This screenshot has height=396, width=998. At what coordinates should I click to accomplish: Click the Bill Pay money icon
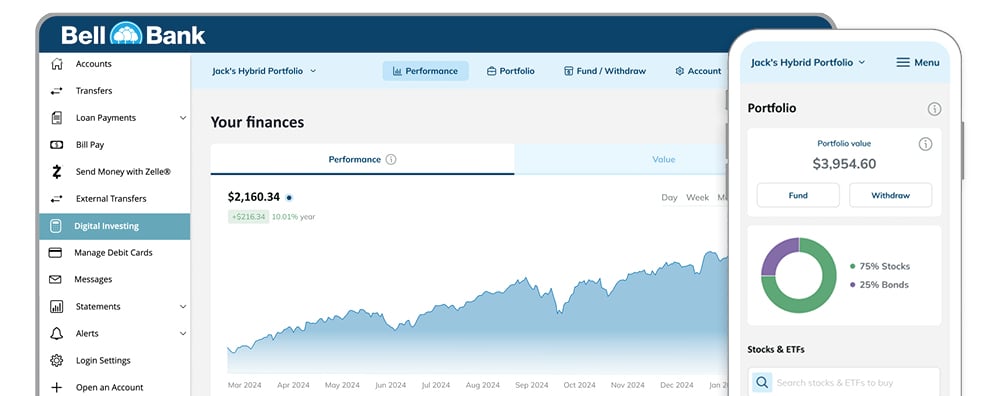pyautogui.click(x=57, y=145)
